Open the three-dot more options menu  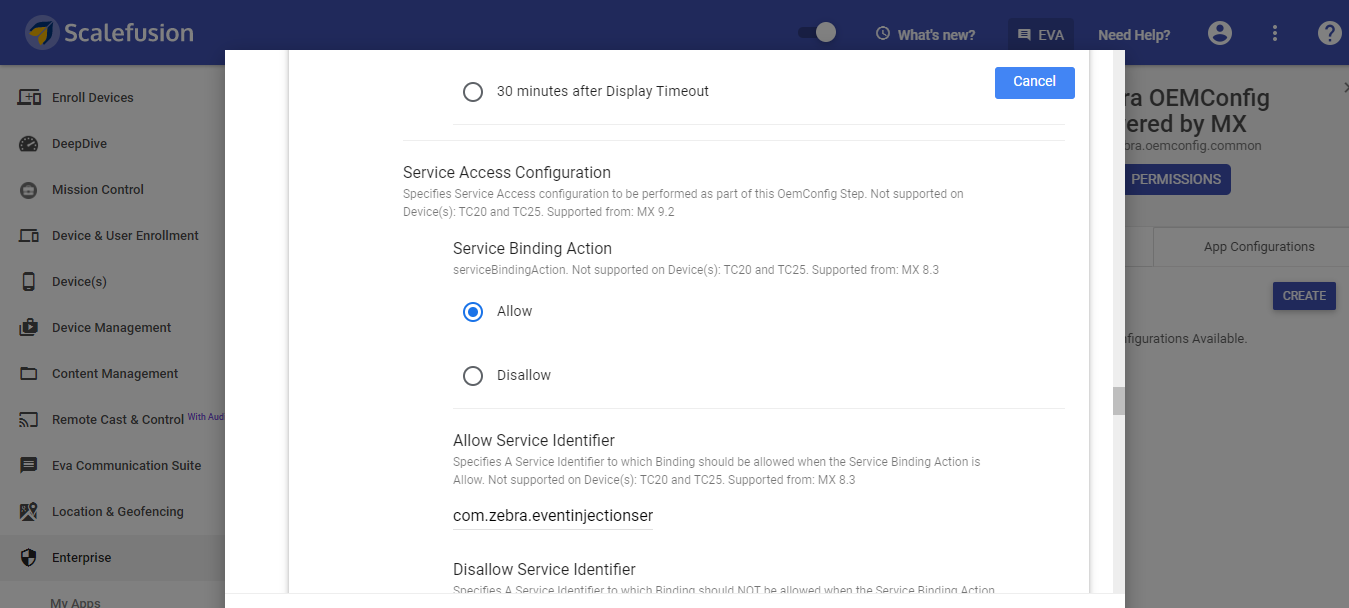[x=1275, y=33]
